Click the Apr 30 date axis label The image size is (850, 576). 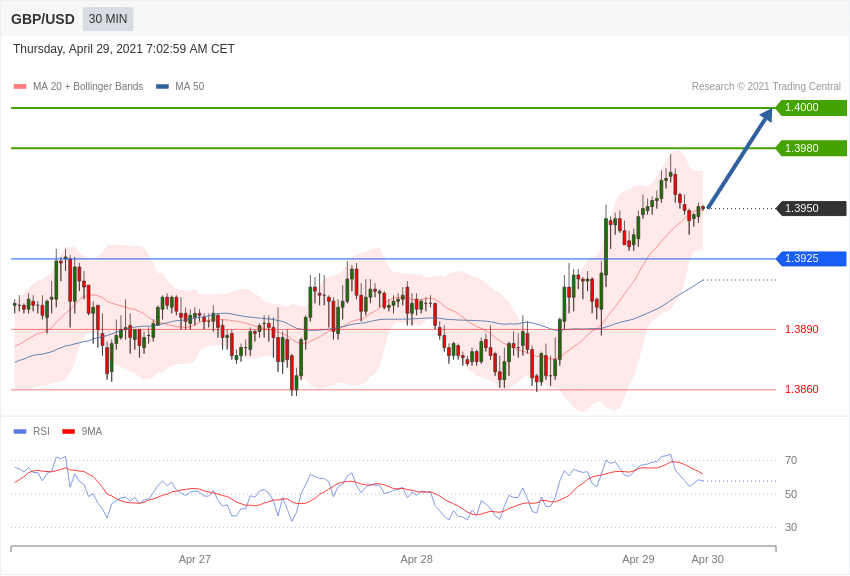[x=707, y=559]
